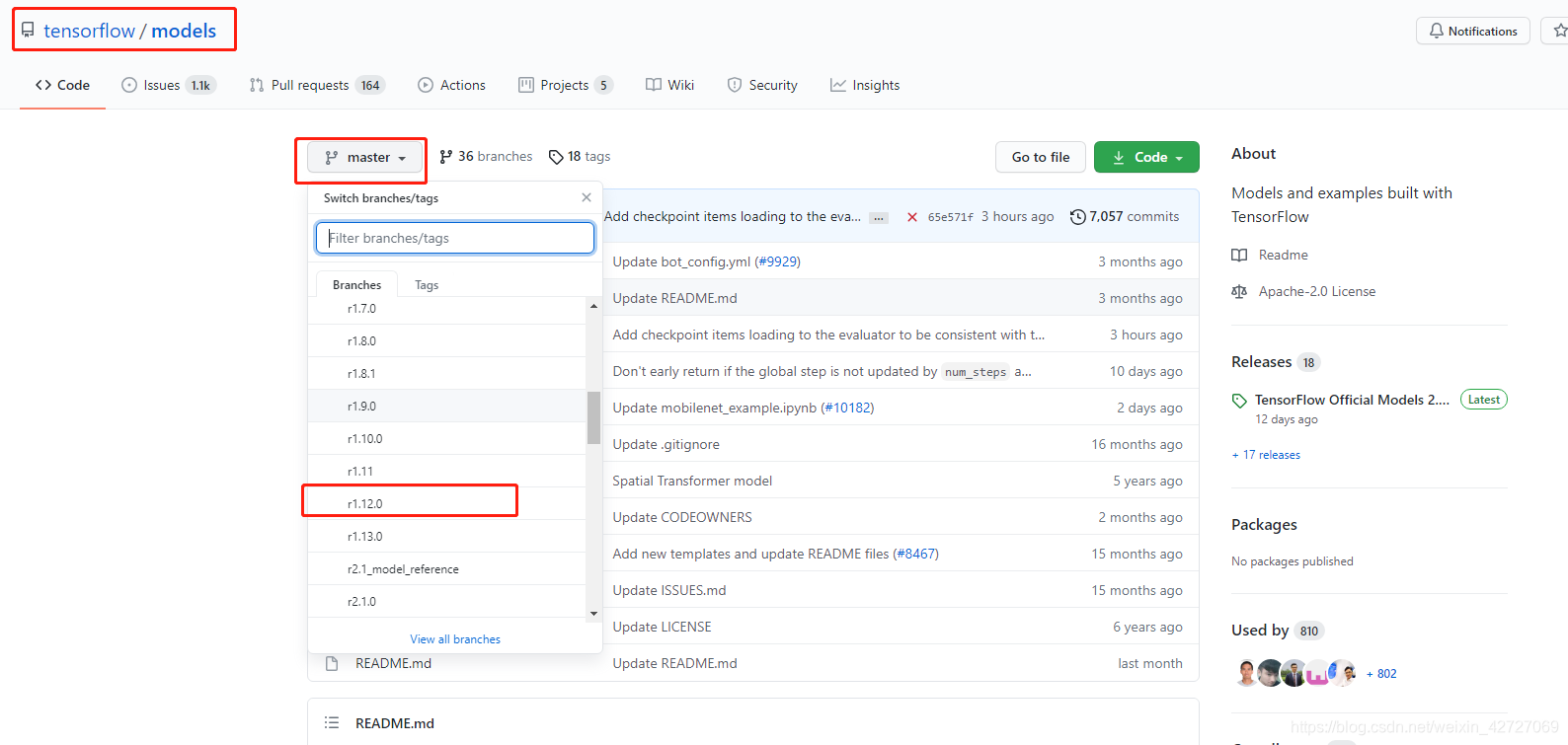Select branch r1.11
Image resolution: width=1568 pixels, height=745 pixels.
pos(447,472)
